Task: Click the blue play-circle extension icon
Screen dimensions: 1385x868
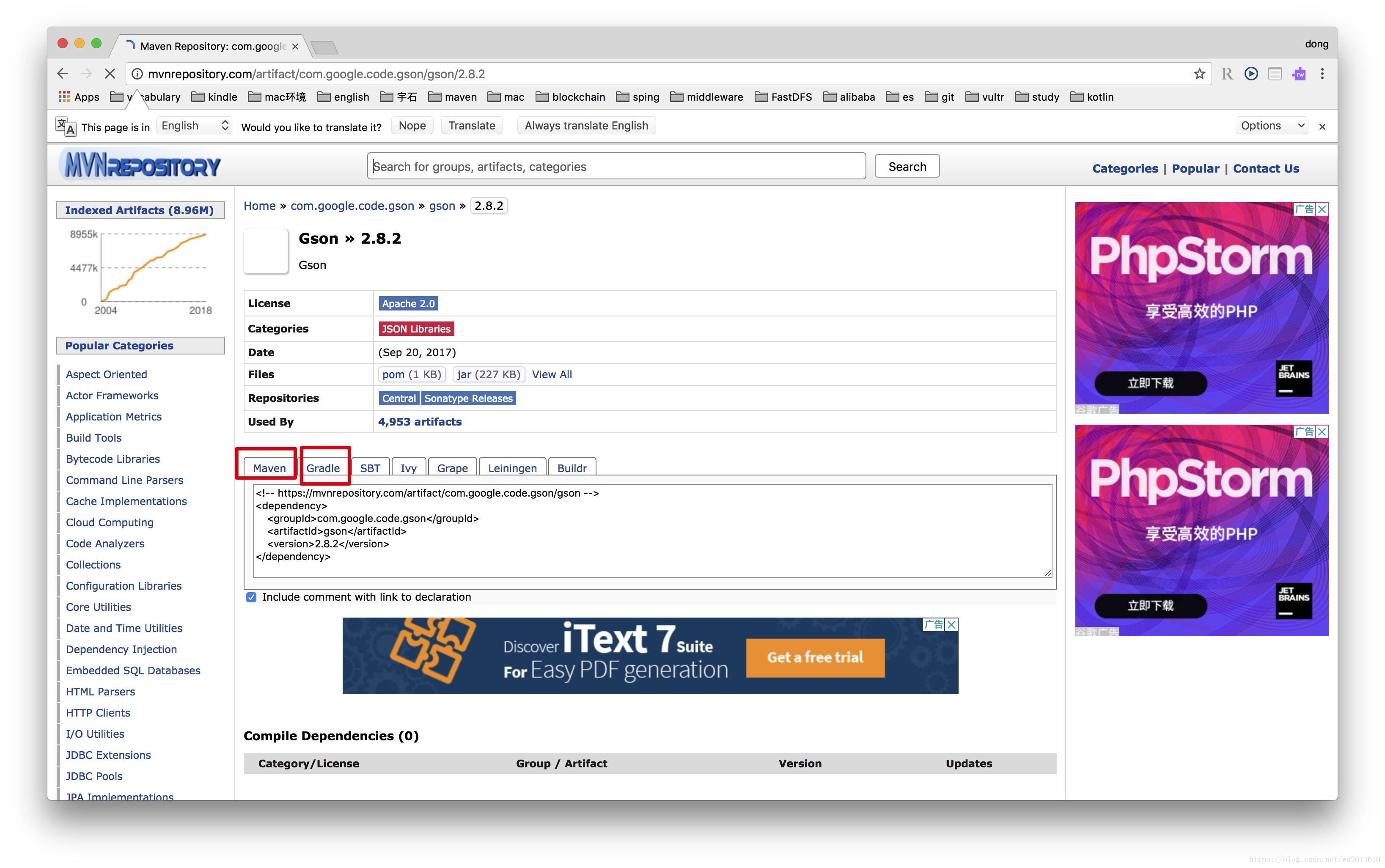Action: pos(1251,74)
